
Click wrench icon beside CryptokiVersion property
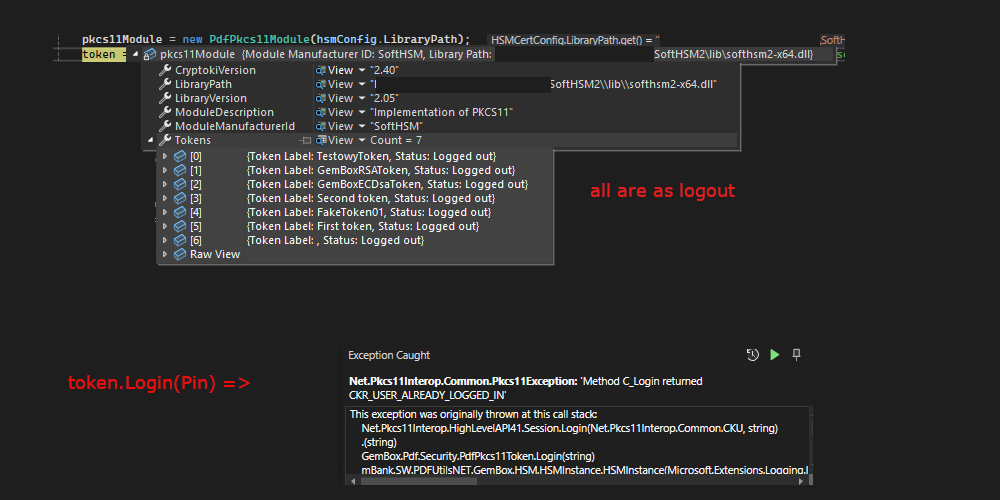[165, 70]
